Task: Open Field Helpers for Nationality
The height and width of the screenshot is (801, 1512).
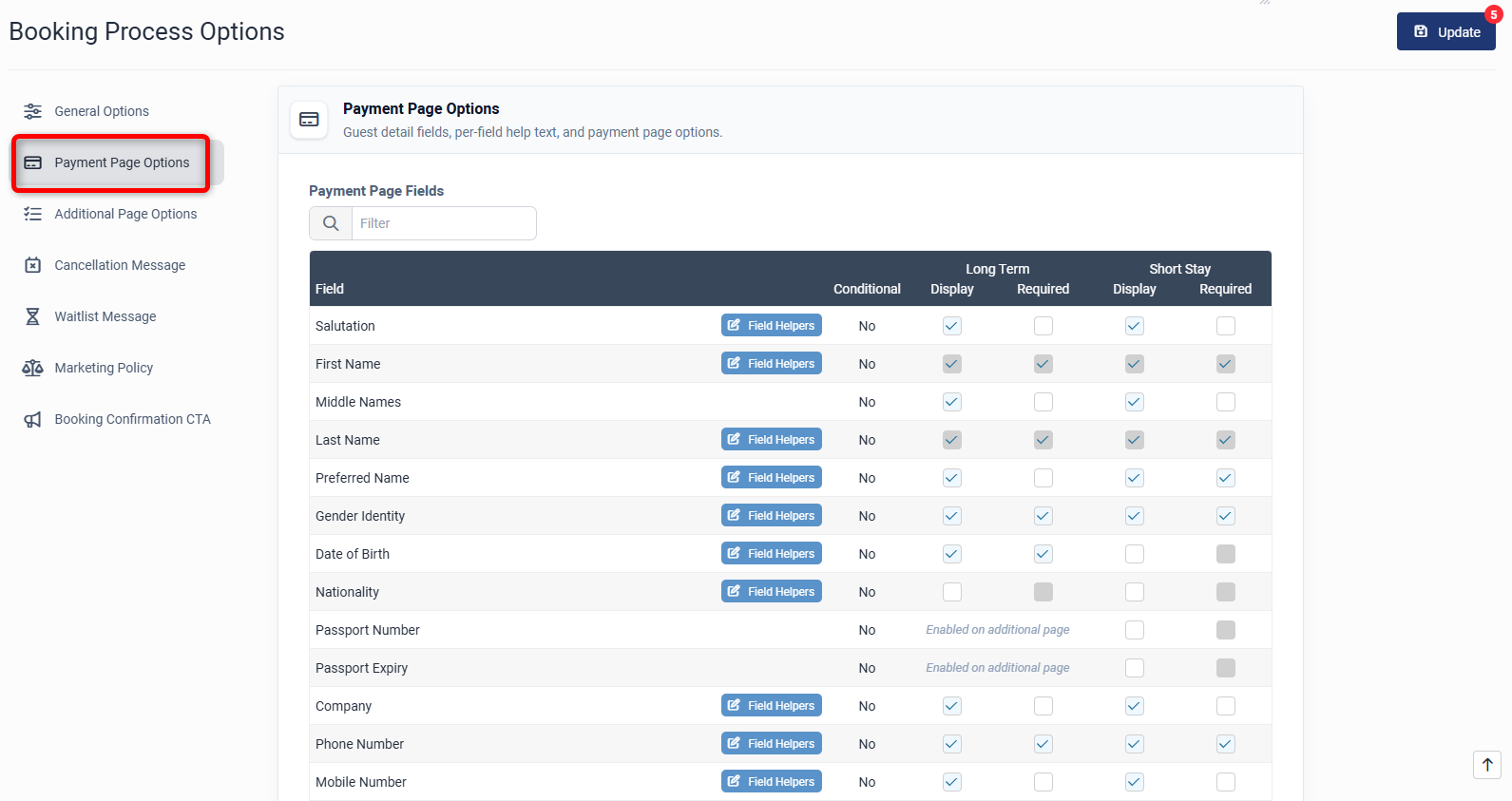Action: click(772, 591)
